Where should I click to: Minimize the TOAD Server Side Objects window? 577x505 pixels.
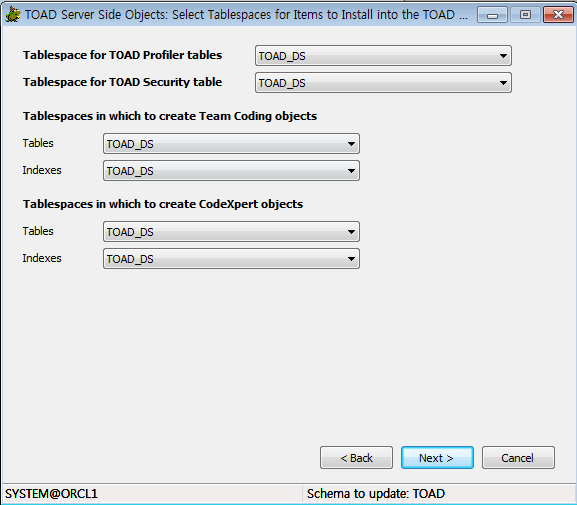(492, 15)
